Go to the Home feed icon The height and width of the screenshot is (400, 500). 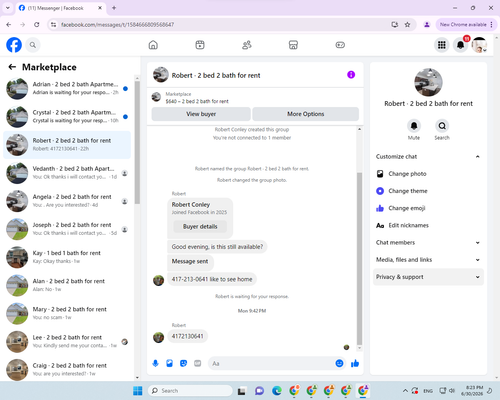tap(153, 45)
